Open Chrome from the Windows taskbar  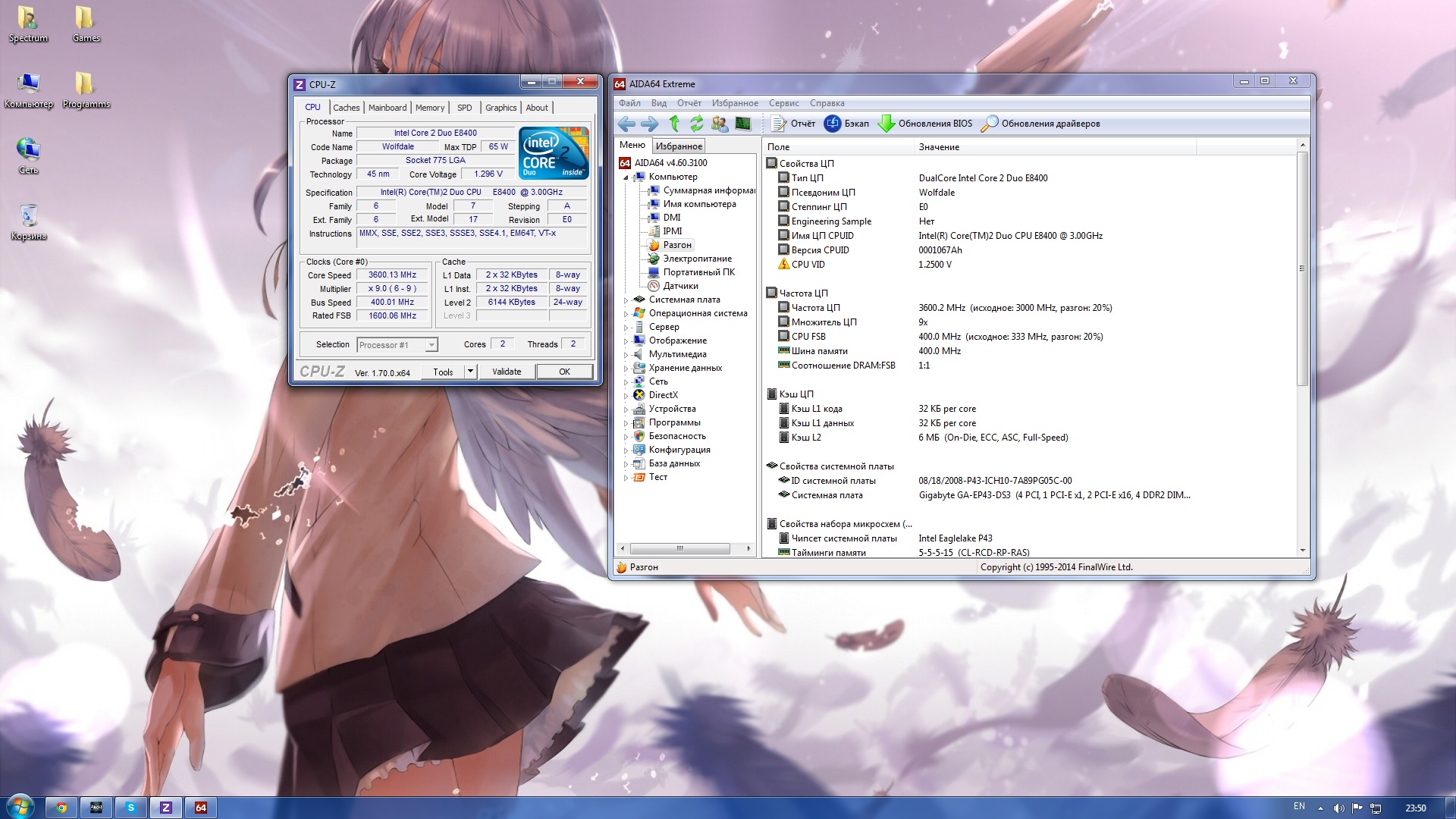tap(61, 808)
